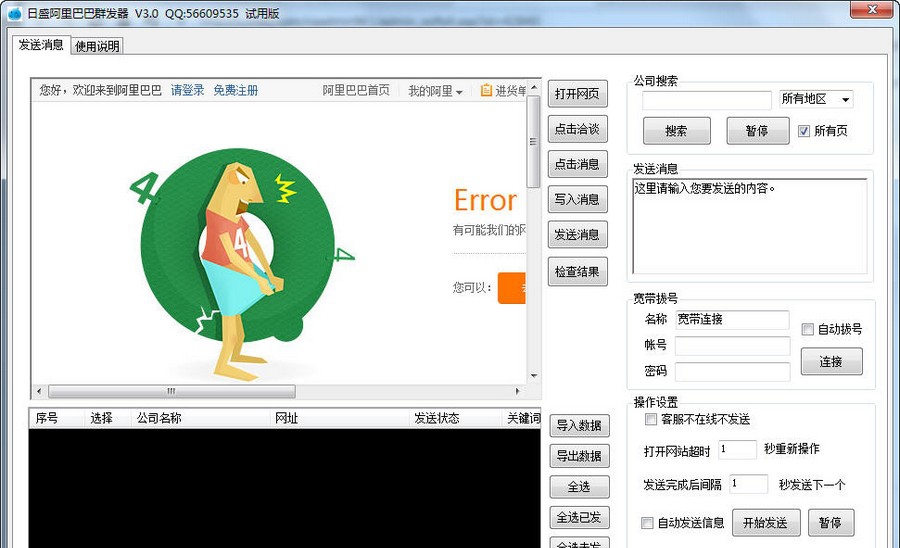Click the 导入数据 button
This screenshot has height=548, width=900.
click(579, 426)
